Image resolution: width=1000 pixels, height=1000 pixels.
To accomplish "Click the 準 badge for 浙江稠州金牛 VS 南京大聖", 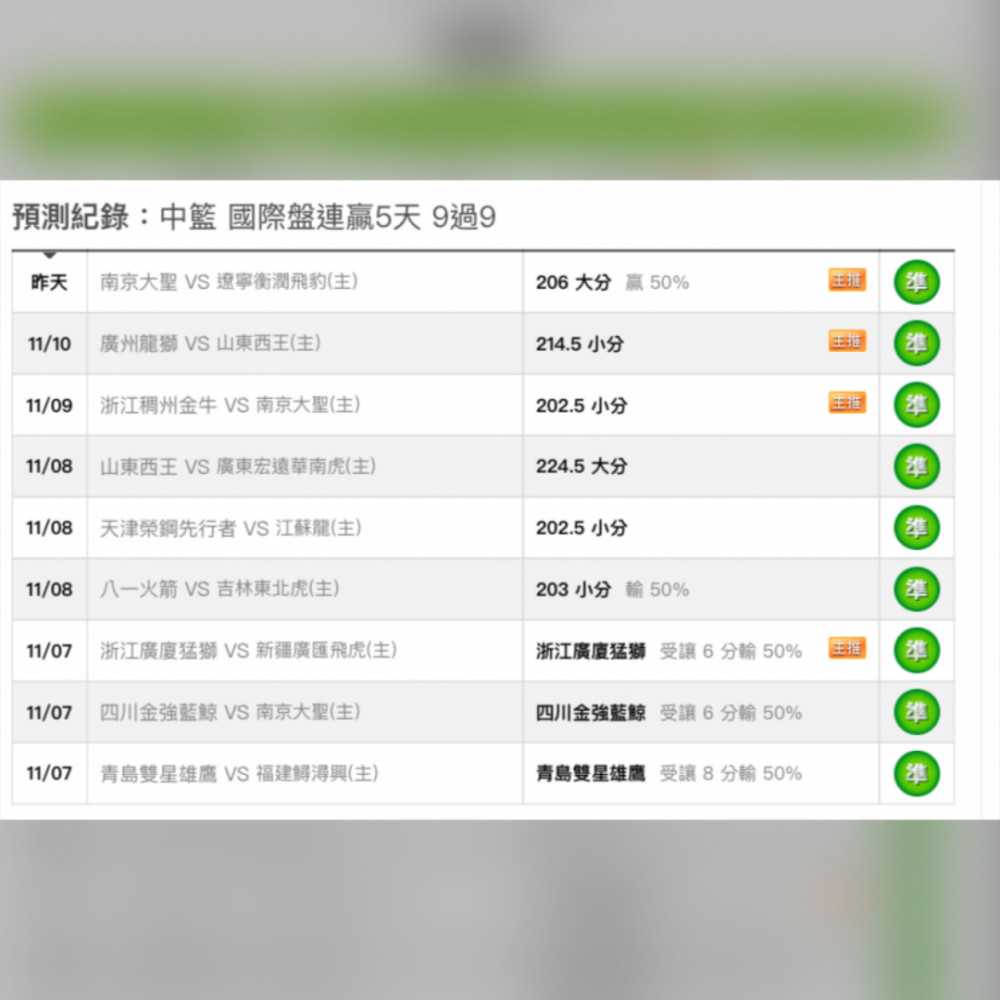I will click(916, 405).
